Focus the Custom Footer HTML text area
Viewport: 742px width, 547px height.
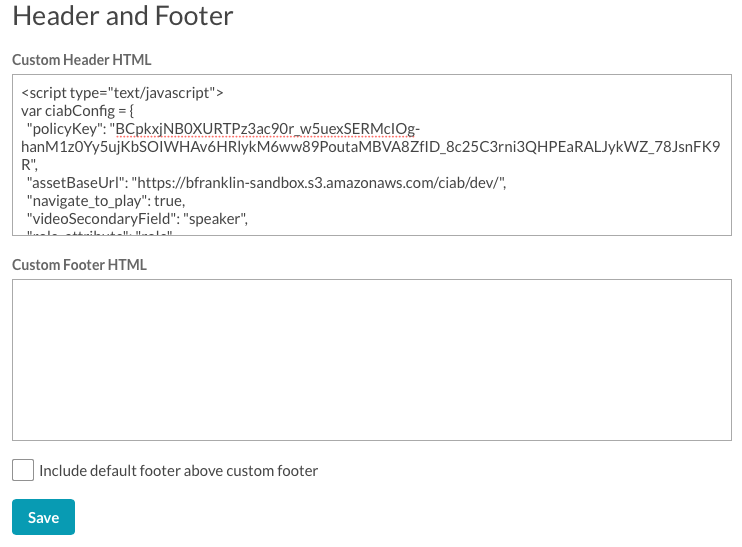click(371, 360)
